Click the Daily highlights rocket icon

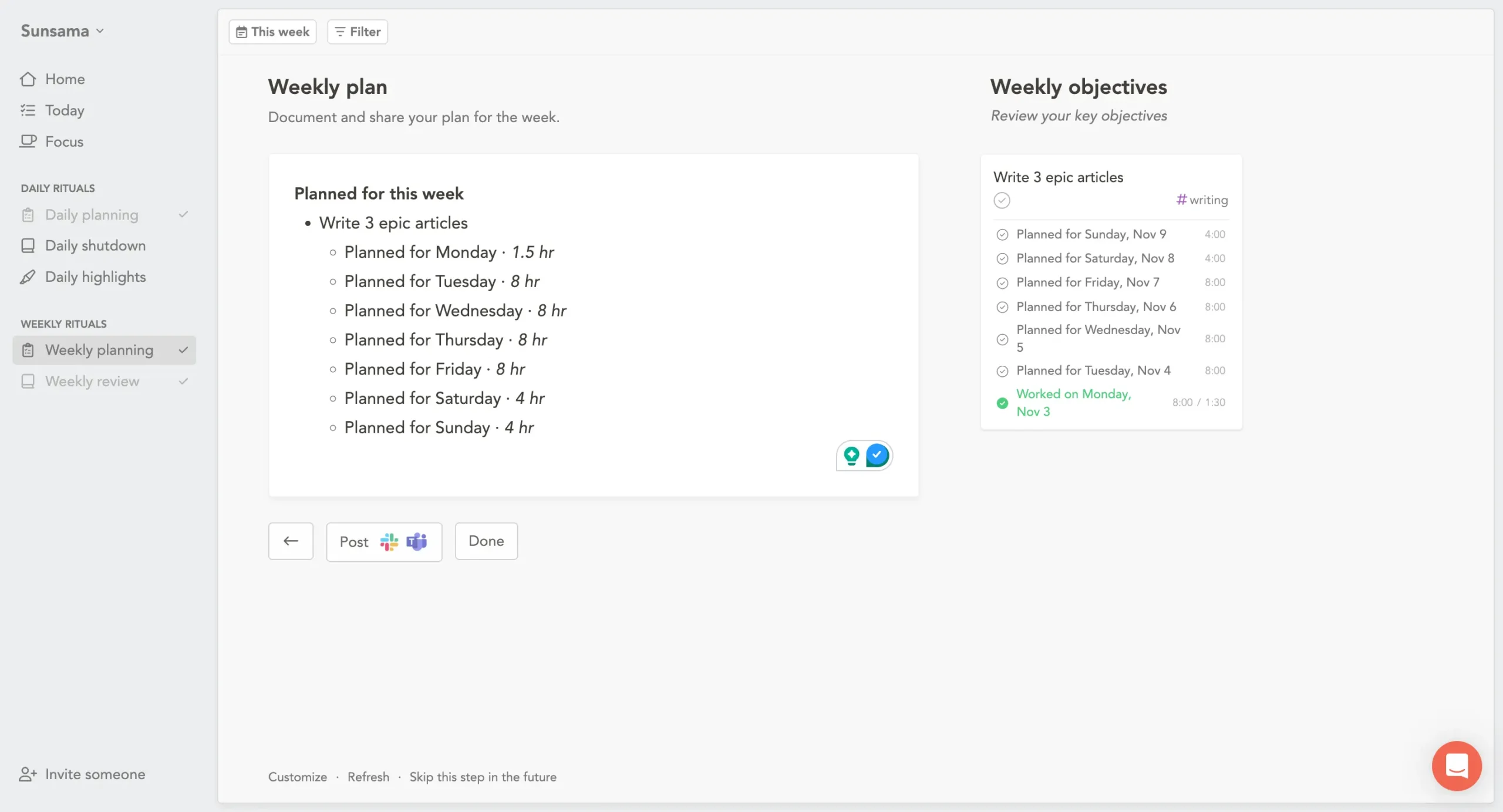coord(28,277)
